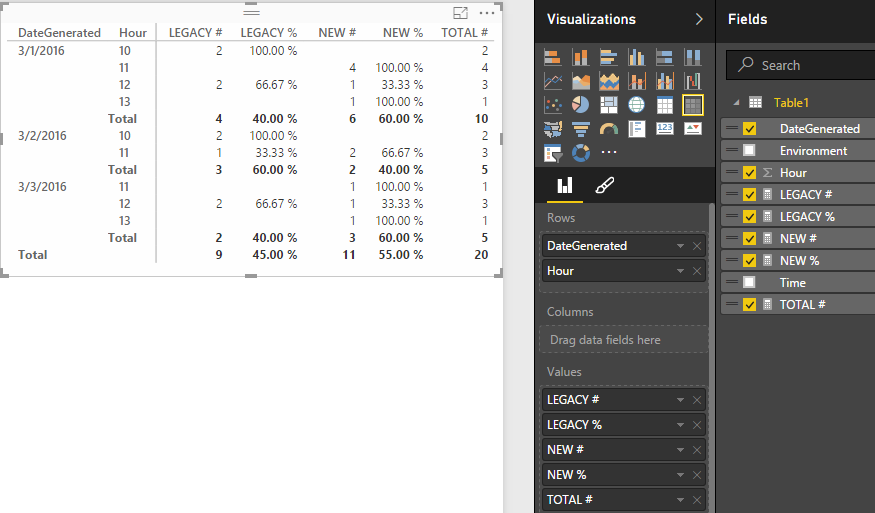Remove NEW # from Values
Viewport: 875px width, 513px height.
[x=697, y=450]
